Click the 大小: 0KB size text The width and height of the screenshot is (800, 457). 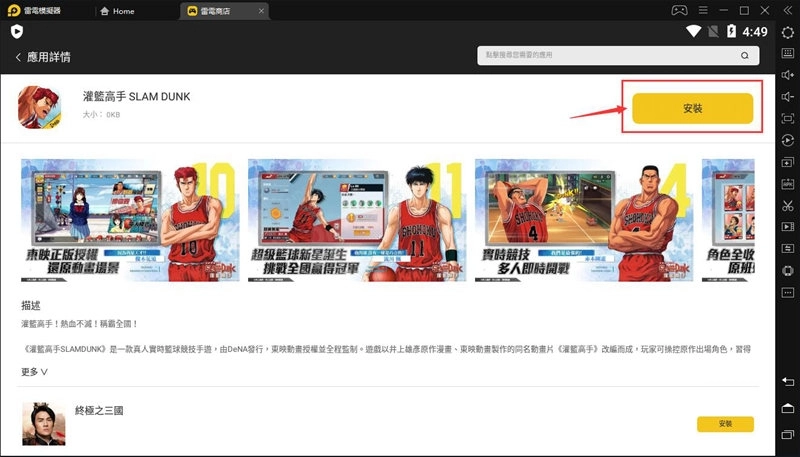[x=101, y=115]
